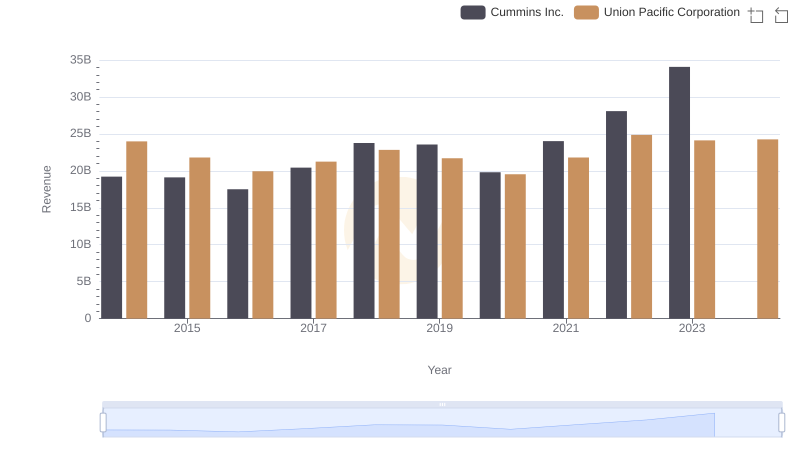Click the Cummins Inc. bar for 2015
Screen dimensions: 800x461
[174, 248]
